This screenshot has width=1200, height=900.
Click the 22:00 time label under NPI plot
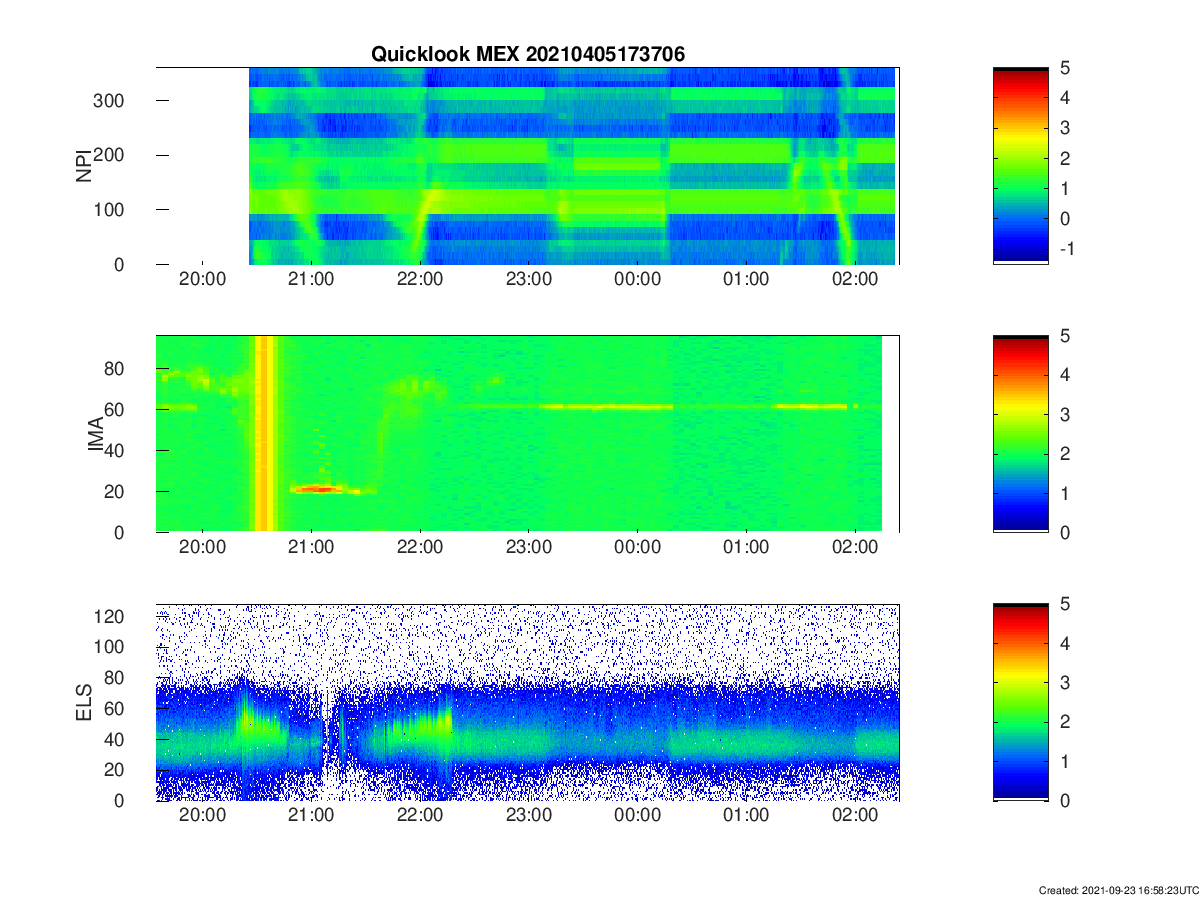click(x=420, y=279)
